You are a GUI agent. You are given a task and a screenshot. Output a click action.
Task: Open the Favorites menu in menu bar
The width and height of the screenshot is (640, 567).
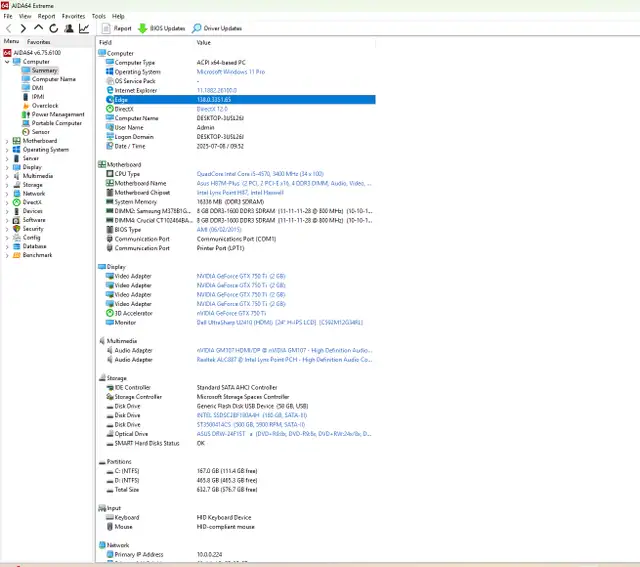(73, 16)
